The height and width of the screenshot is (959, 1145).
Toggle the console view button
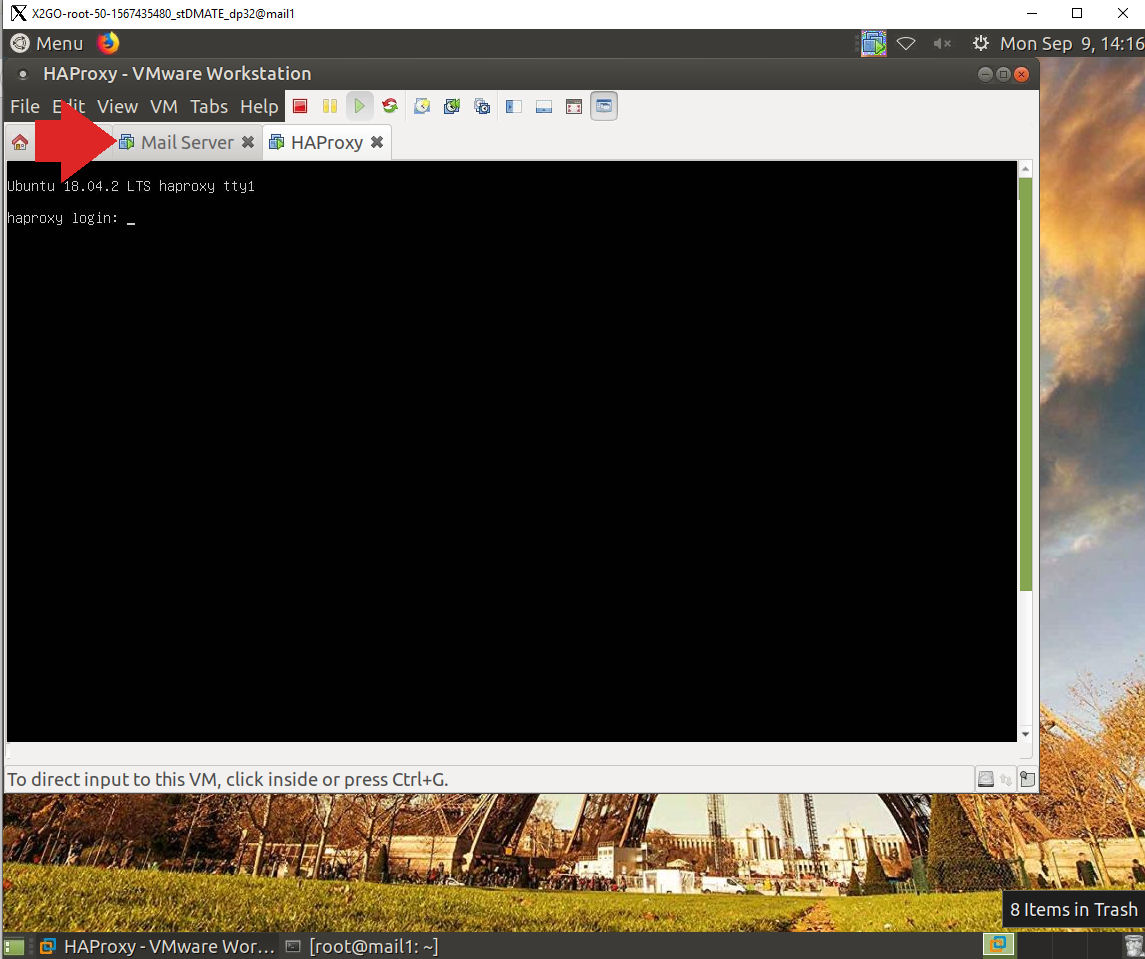604,106
